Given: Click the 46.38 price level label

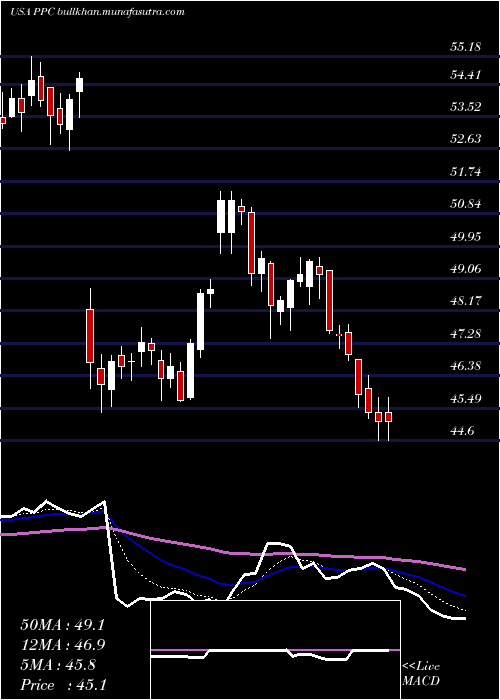Looking at the screenshot, I should click(466, 367).
